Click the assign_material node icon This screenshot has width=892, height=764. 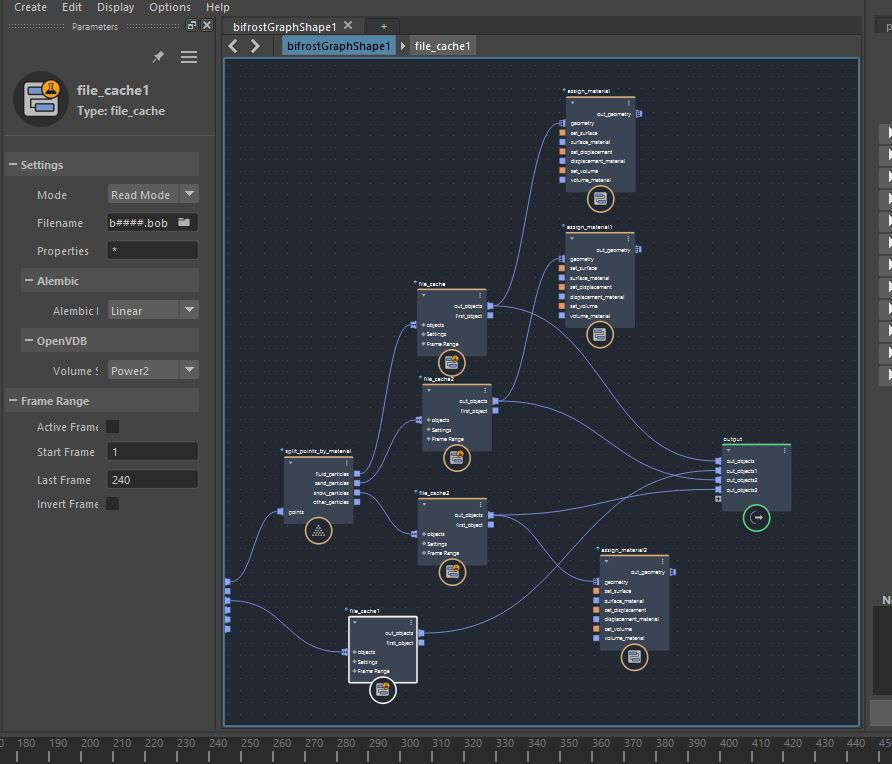pos(600,199)
